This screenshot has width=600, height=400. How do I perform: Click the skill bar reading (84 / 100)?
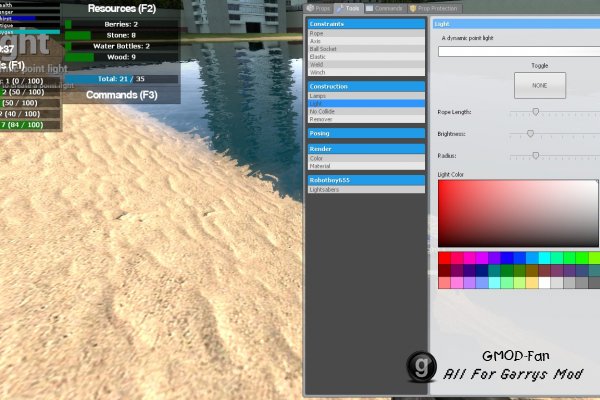point(30,125)
